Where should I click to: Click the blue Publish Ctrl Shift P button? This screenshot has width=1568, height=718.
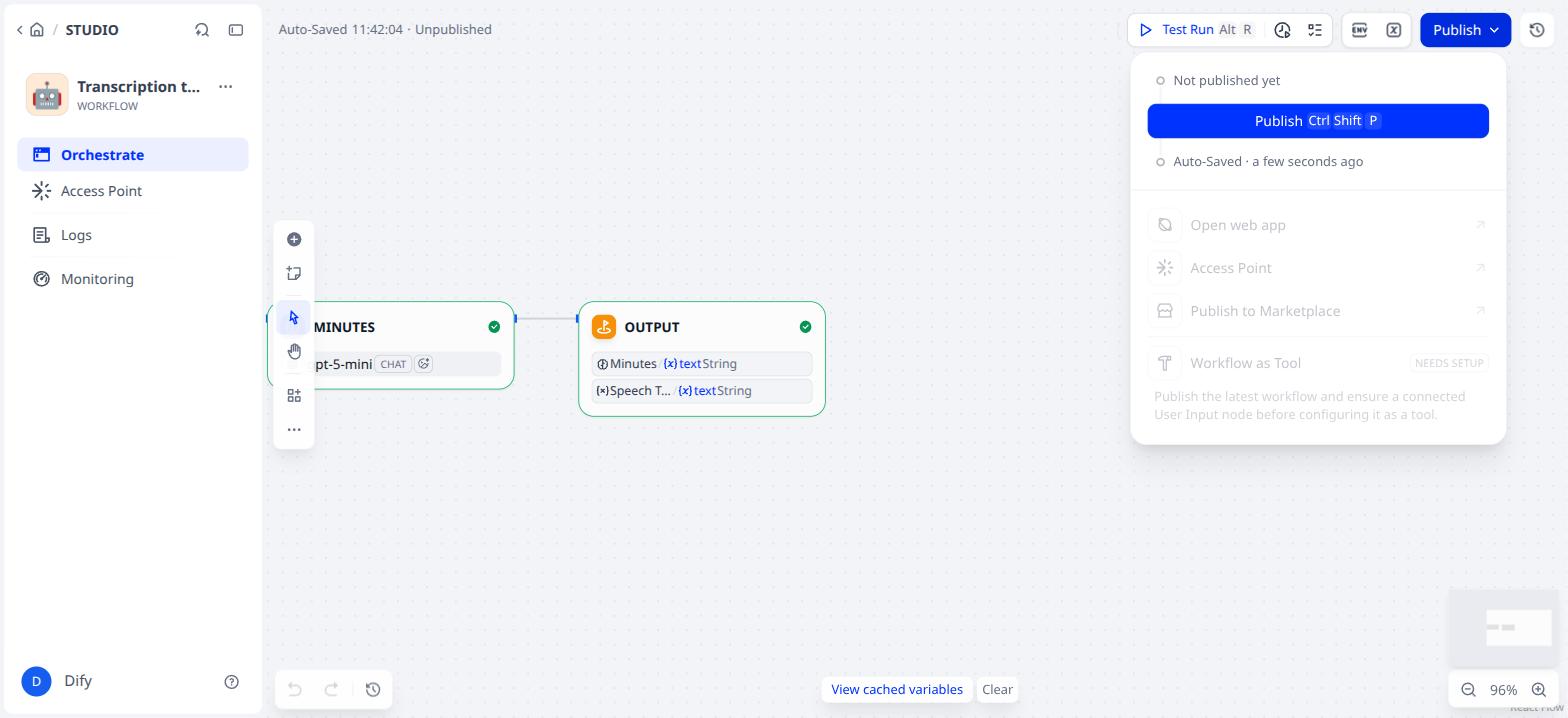click(x=1318, y=121)
